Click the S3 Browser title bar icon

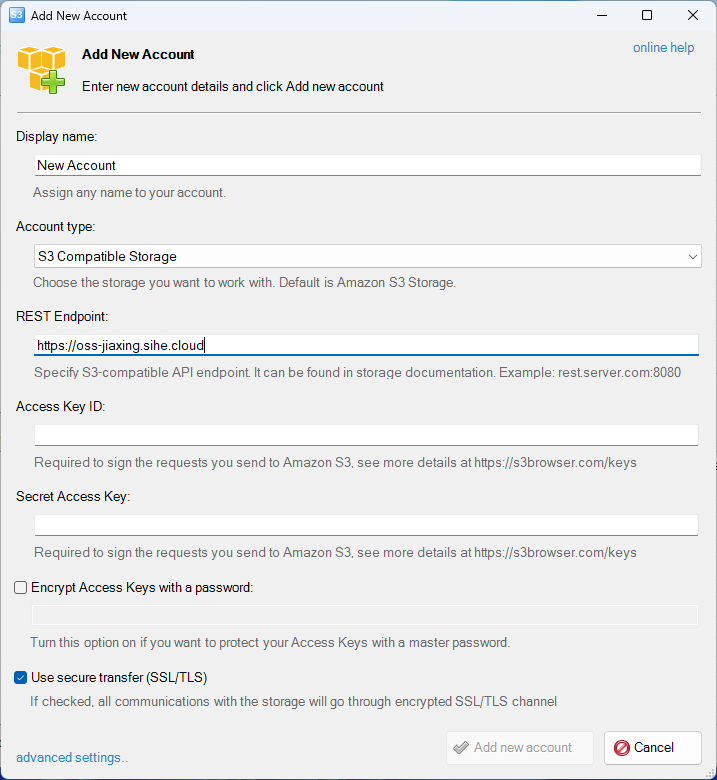[x=16, y=15]
